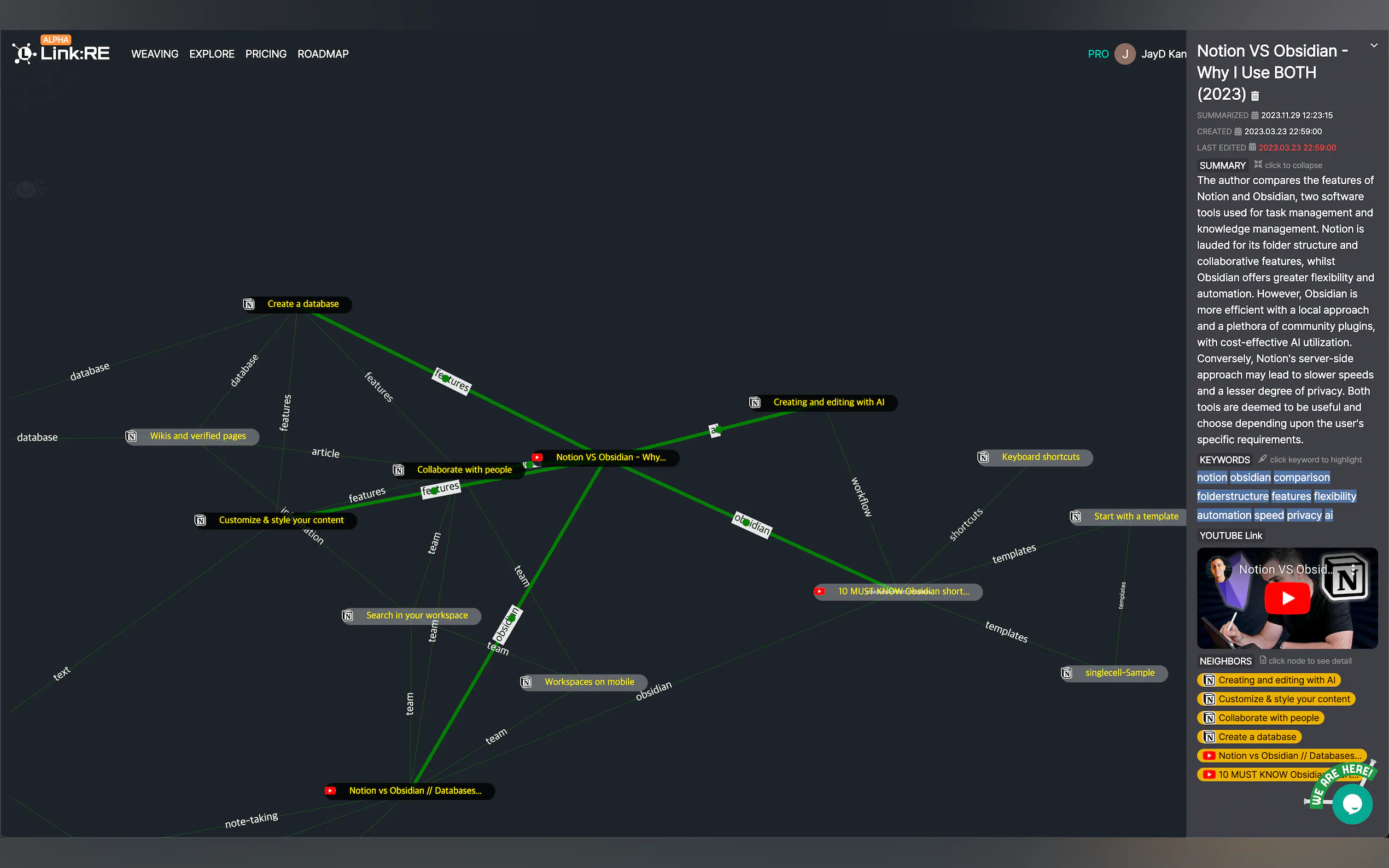
Task: Open the JayD Kan account menu
Action: (1163, 54)
